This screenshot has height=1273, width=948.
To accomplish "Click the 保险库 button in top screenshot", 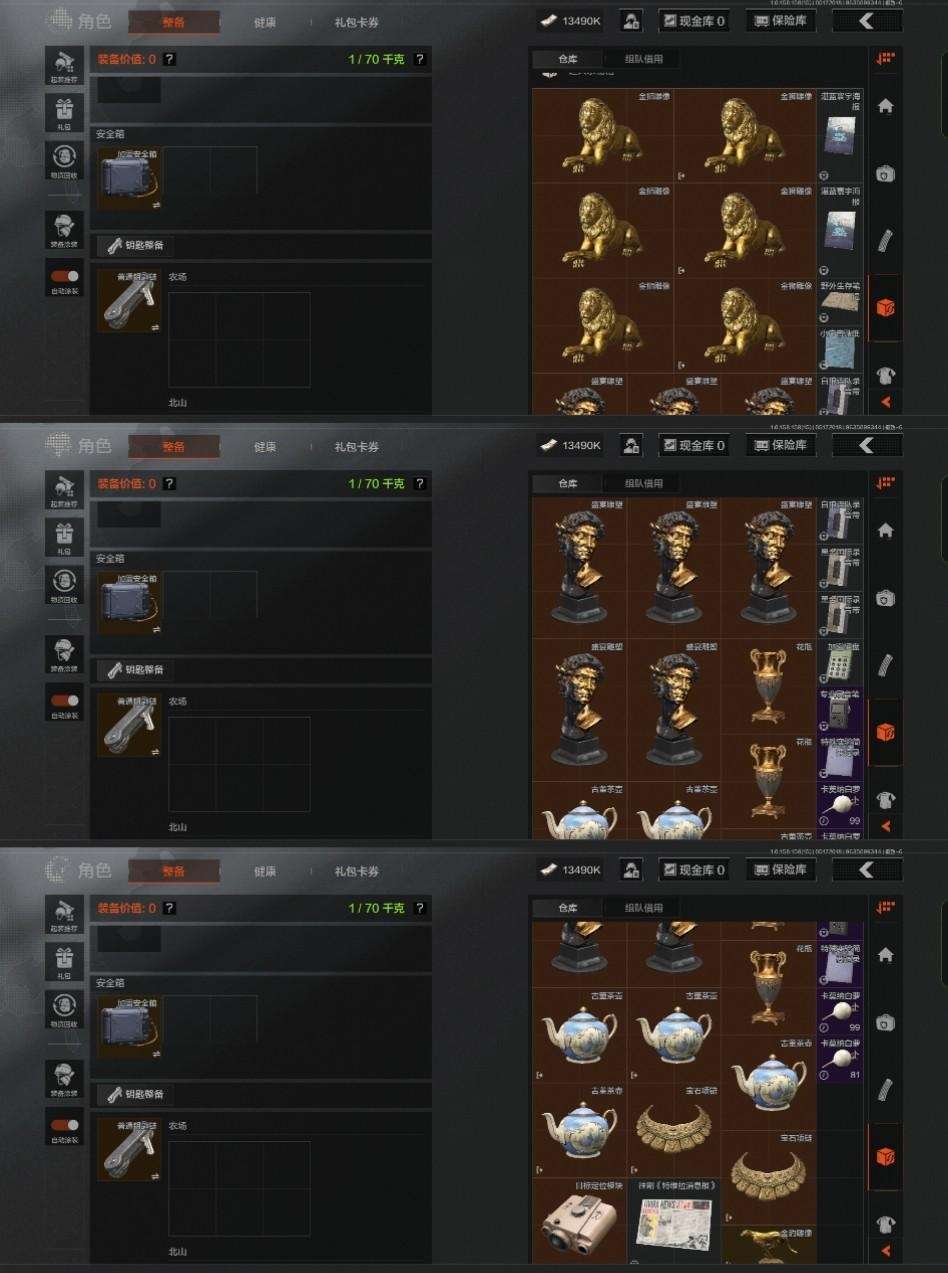I will (781, 21).
